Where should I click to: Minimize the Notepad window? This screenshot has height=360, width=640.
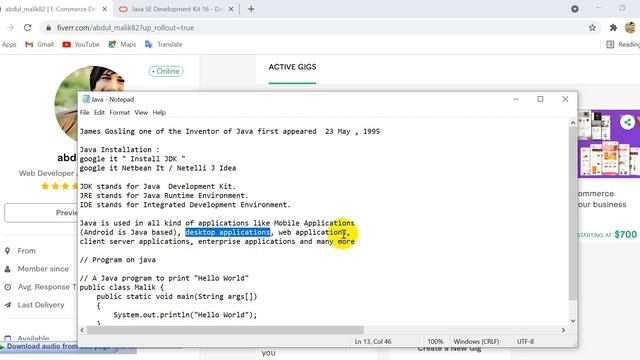point(516,99)
